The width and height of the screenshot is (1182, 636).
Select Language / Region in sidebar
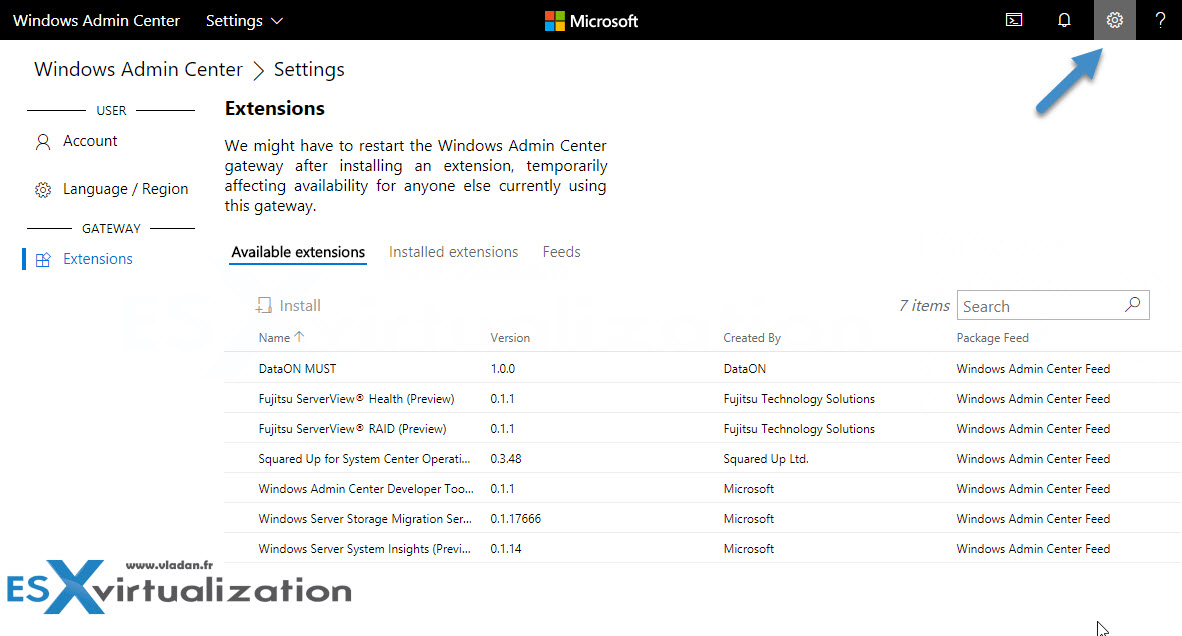point(125,189)
